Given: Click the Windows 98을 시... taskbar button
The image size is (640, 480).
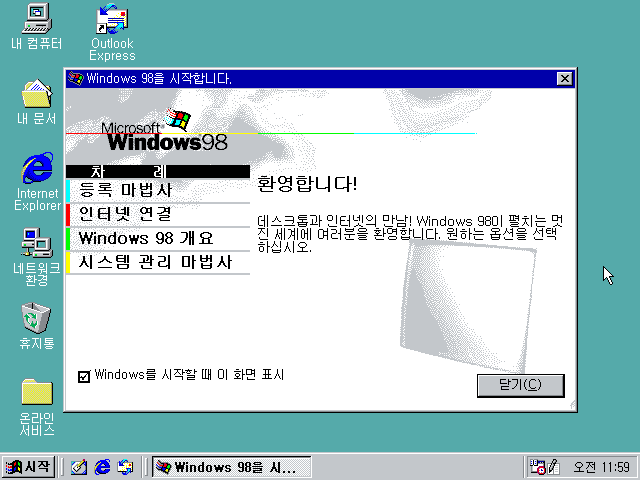Looking at the screenshot, I should [231, 467].
